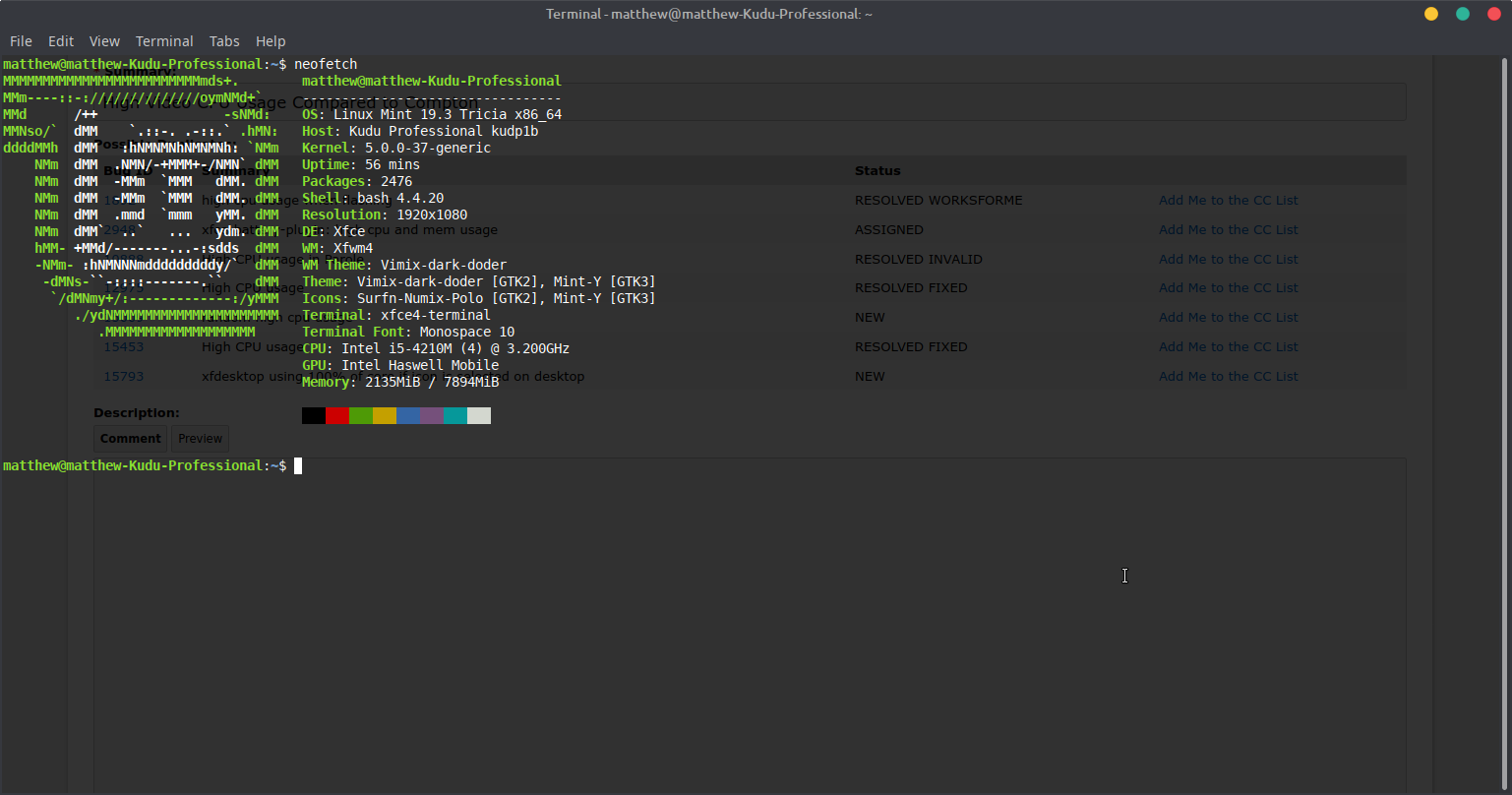Click the blue color block in neofetch palette
The width and height of the screenshot is (1512, 795).
click(408, 416)
